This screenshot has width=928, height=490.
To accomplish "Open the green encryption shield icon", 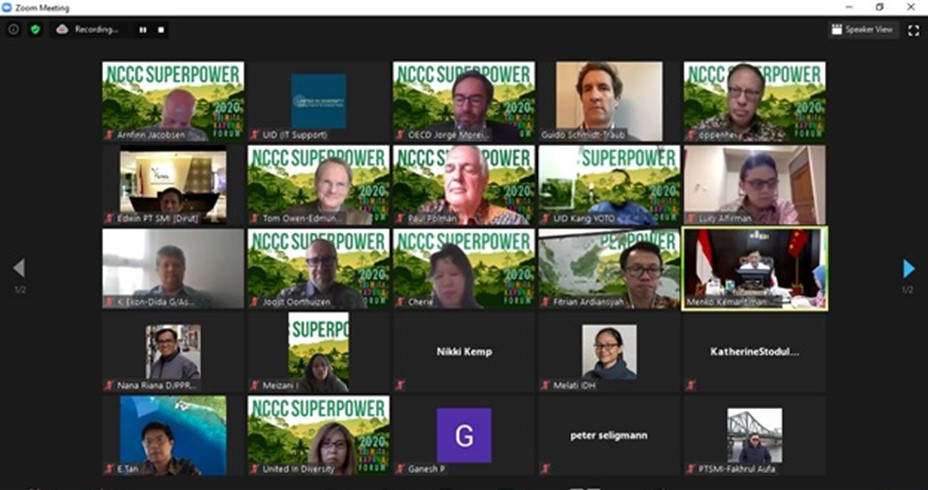I will [36, 30].
